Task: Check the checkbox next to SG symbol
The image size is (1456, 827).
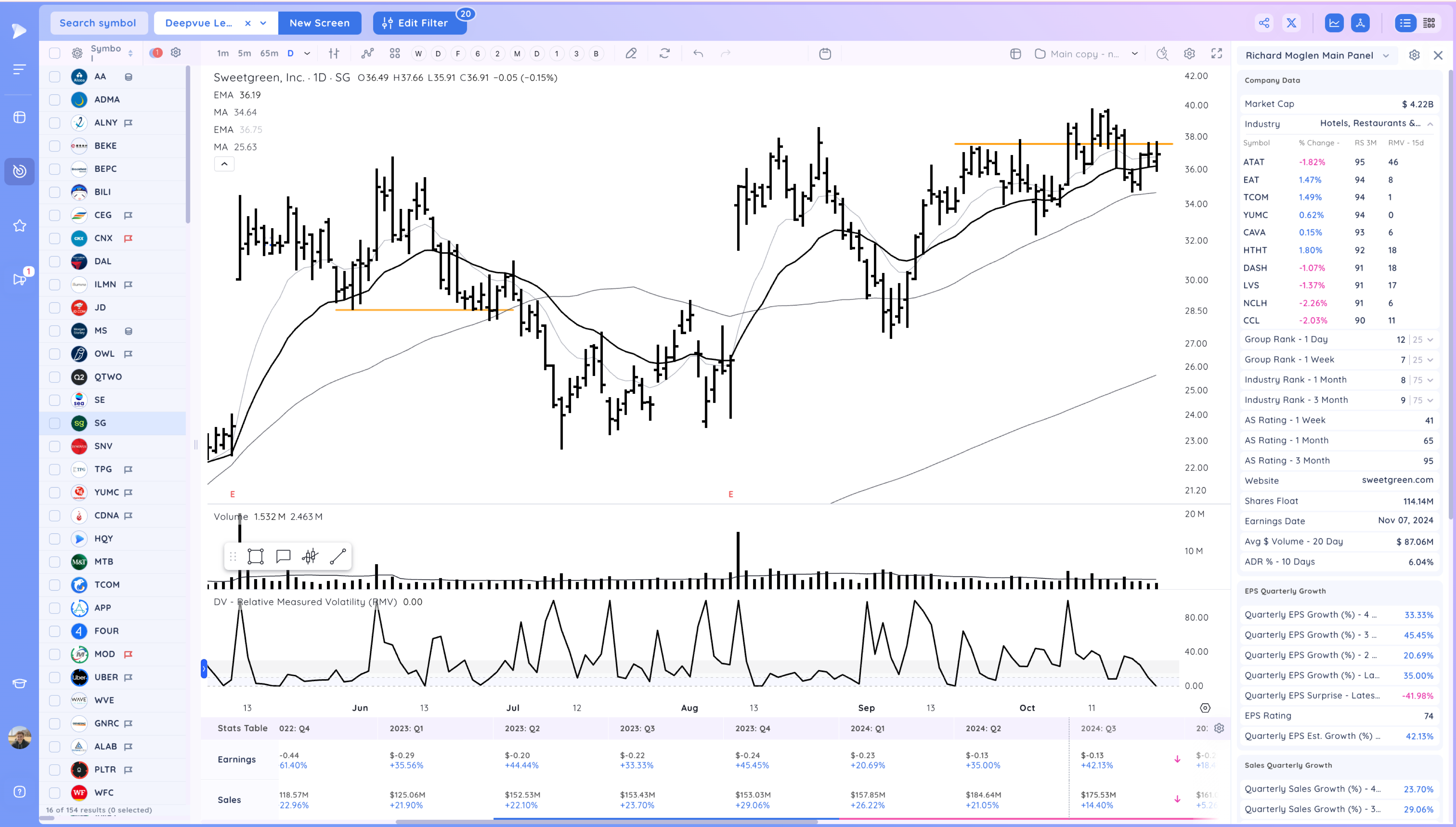Action: (54, 423)
